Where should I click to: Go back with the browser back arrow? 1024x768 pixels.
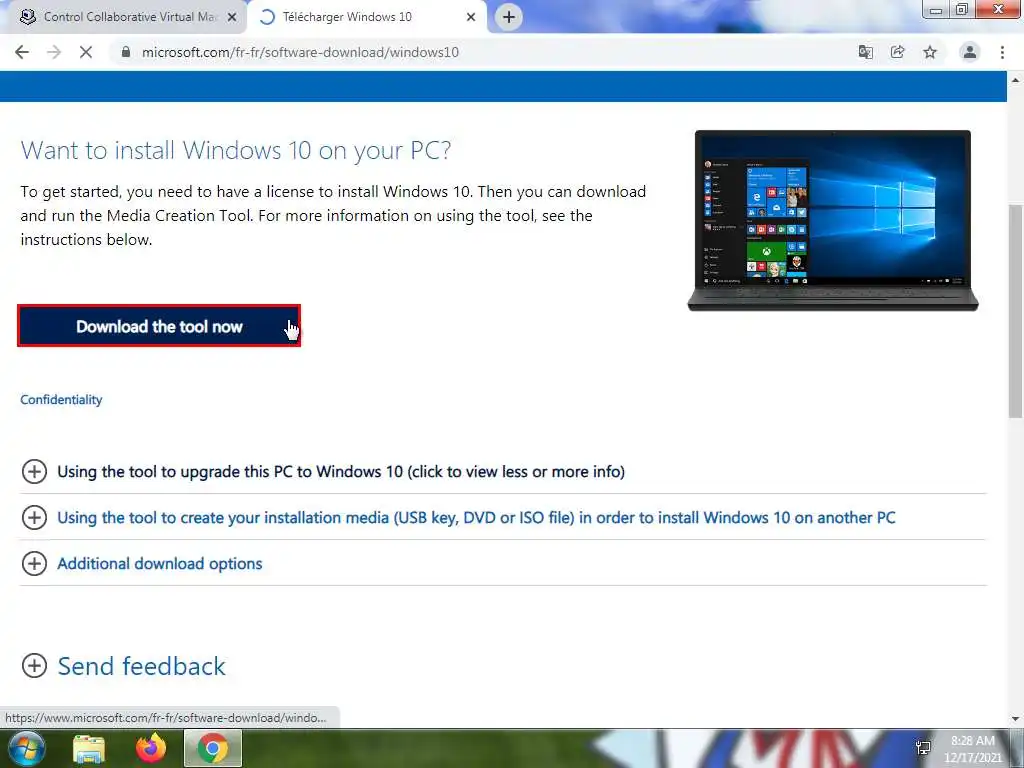(22, 52)
